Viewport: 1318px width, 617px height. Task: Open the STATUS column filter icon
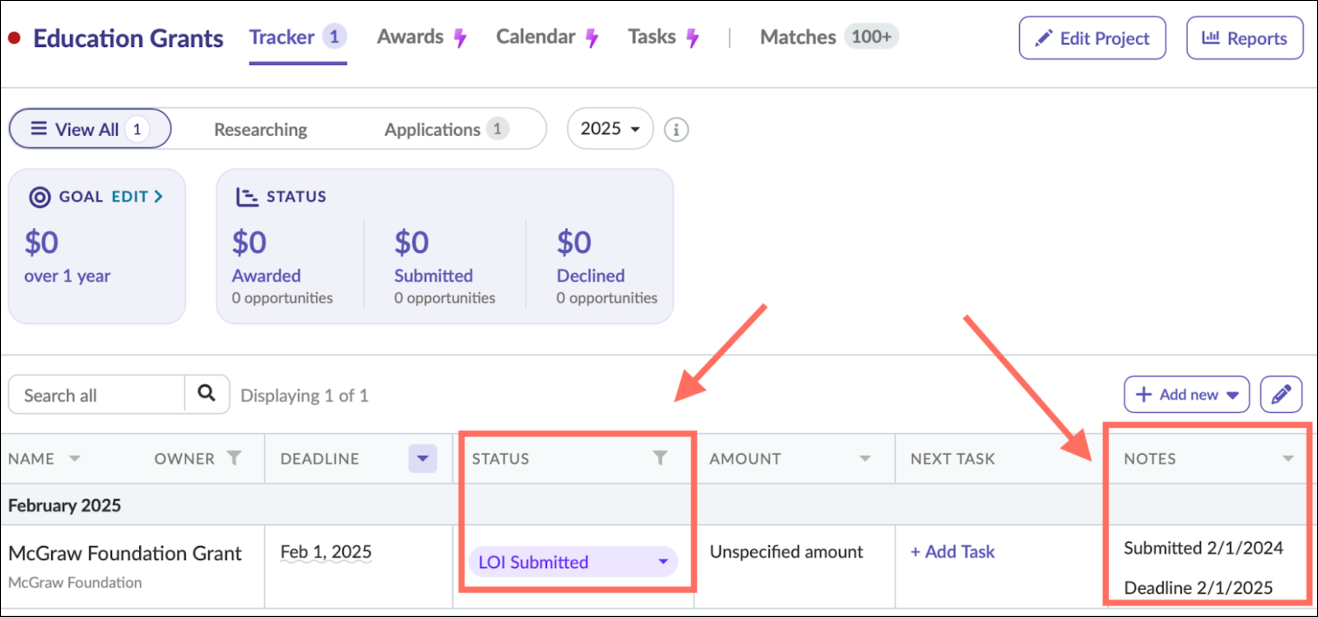(x=661, y=457)
